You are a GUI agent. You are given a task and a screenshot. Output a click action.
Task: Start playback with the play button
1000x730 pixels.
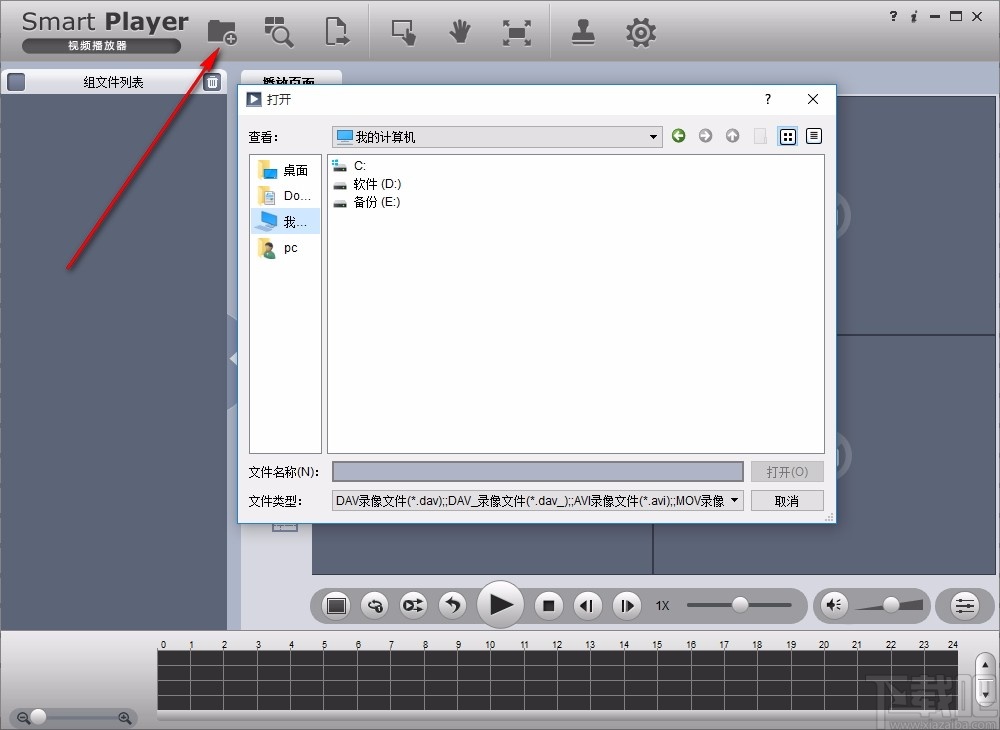pos(501,604)
